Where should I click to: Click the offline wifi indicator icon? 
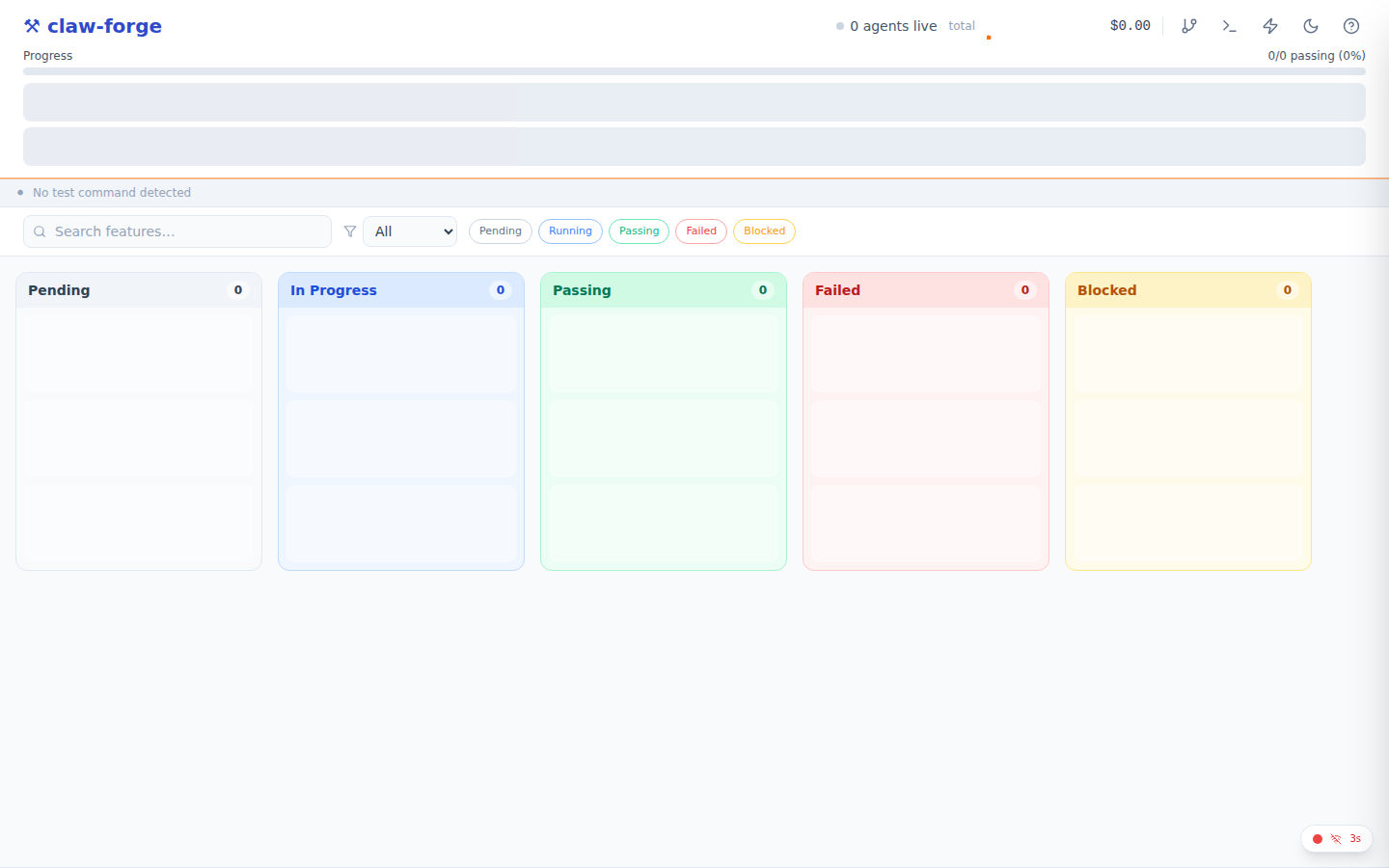(1336, 838)
